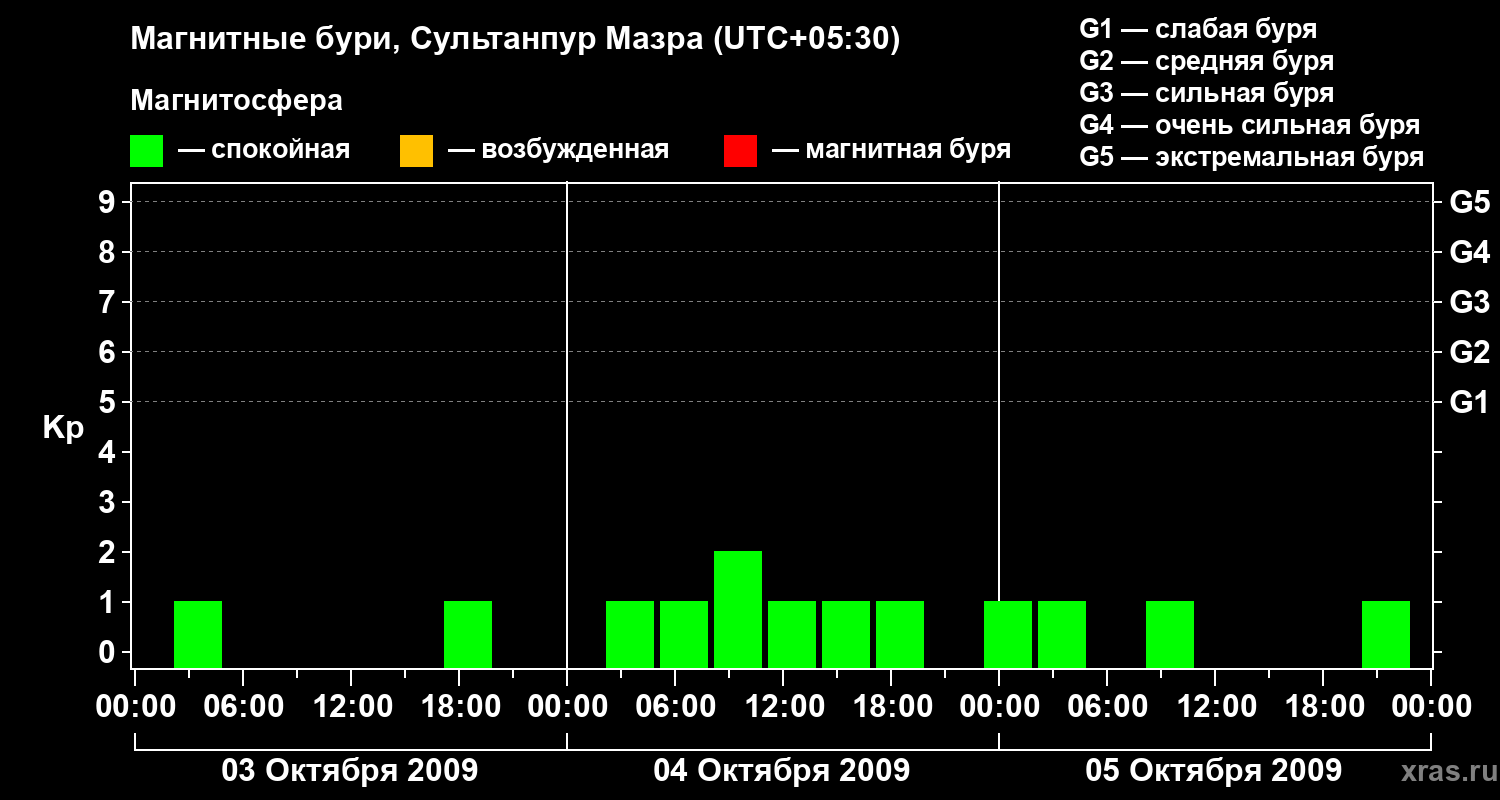Select the last bar near 21:00 on 05 October
The image size is (1500, 800).
pos(1386,634)
